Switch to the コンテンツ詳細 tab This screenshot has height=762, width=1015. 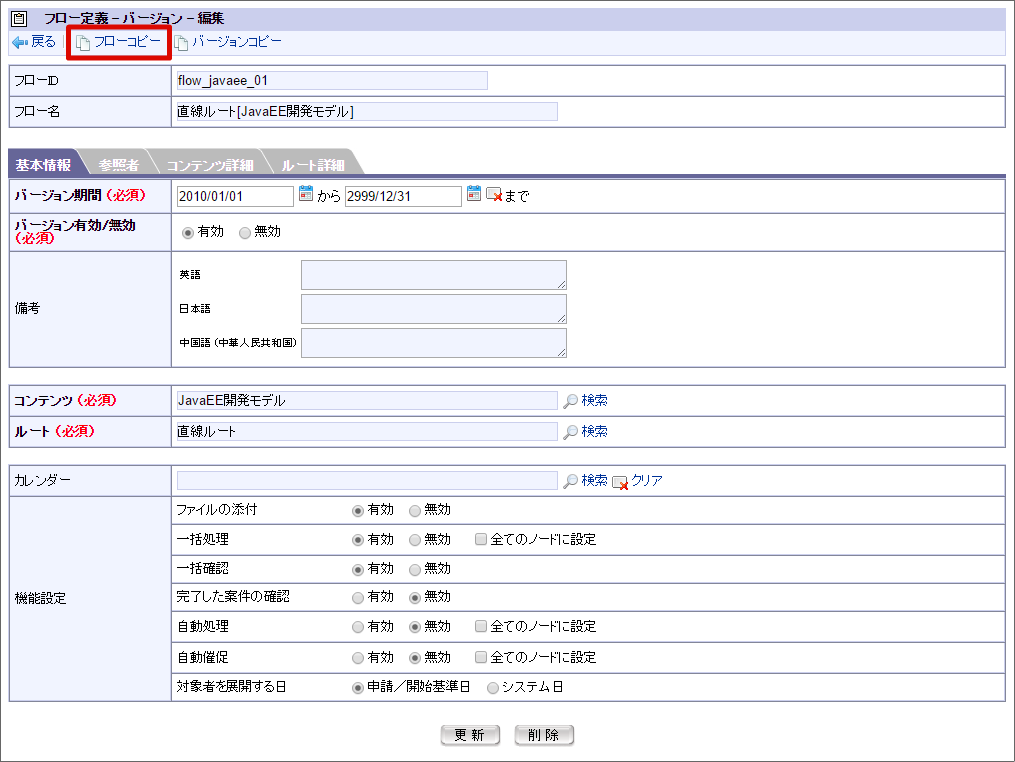point(210,165)
